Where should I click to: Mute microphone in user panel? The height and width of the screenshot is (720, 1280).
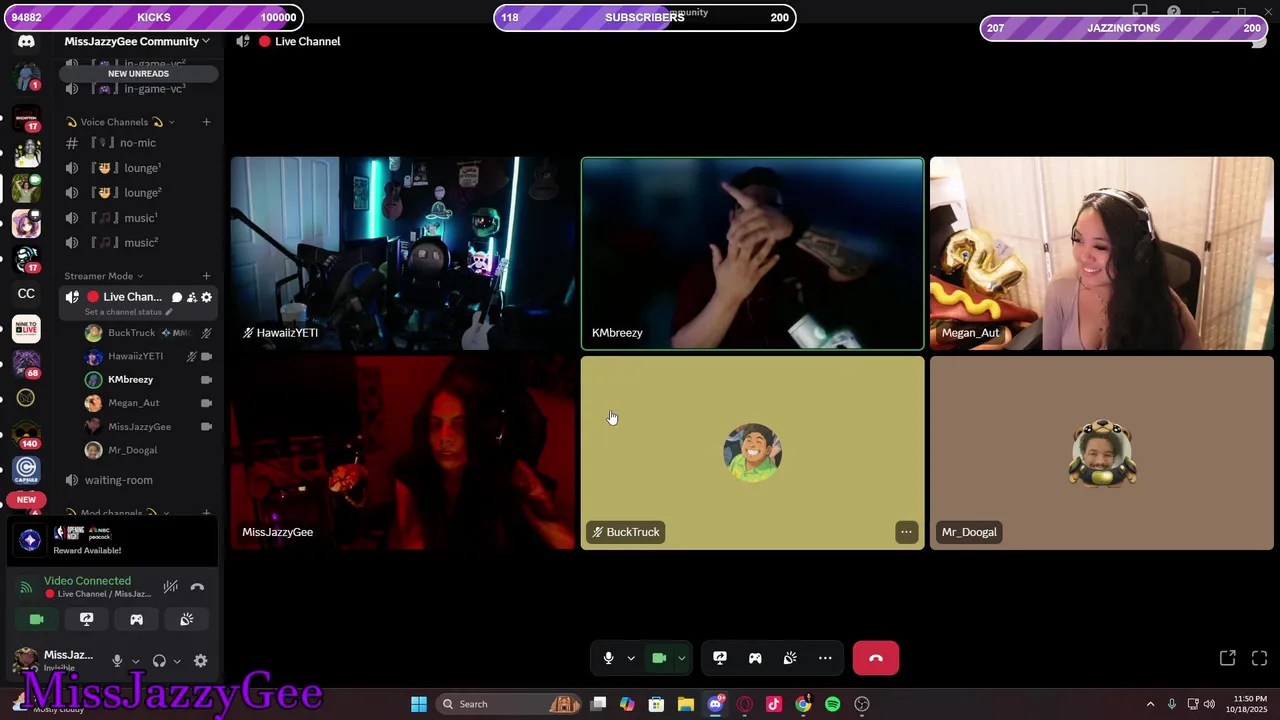tap(117, 661)
